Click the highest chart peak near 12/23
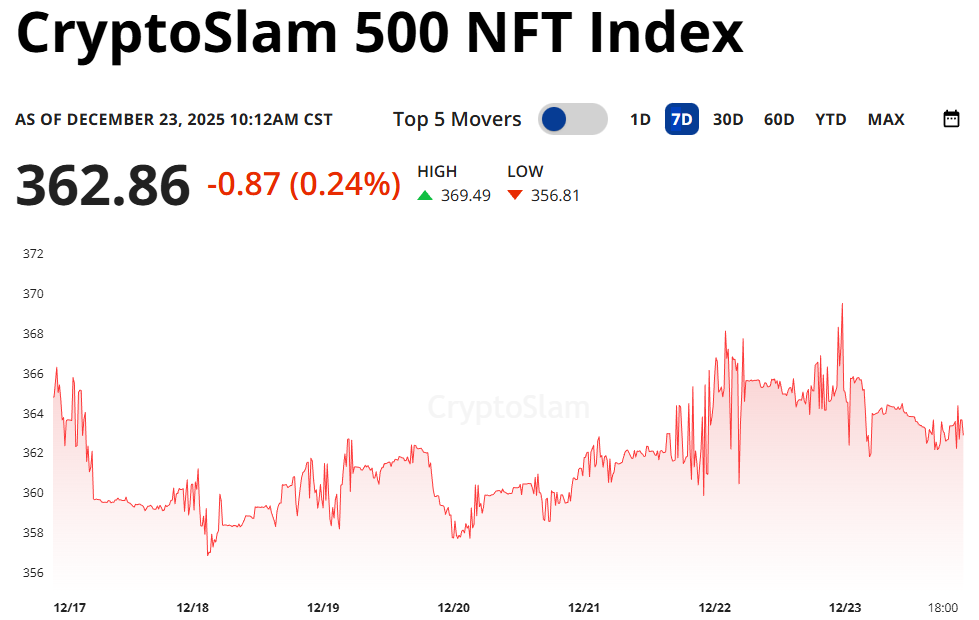Screen dimensions: 979x620 [x=842, y=305]
